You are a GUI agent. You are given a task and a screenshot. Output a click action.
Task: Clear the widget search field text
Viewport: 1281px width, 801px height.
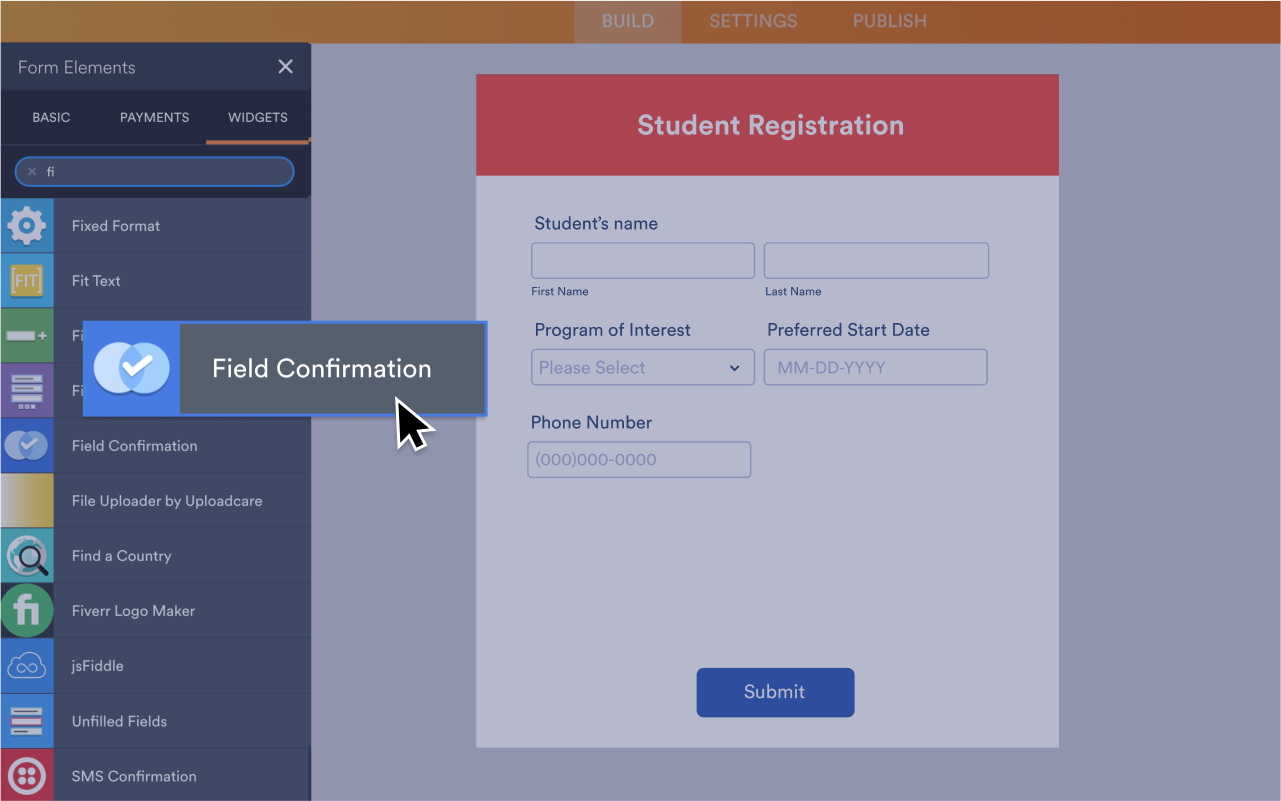(32, 172)
